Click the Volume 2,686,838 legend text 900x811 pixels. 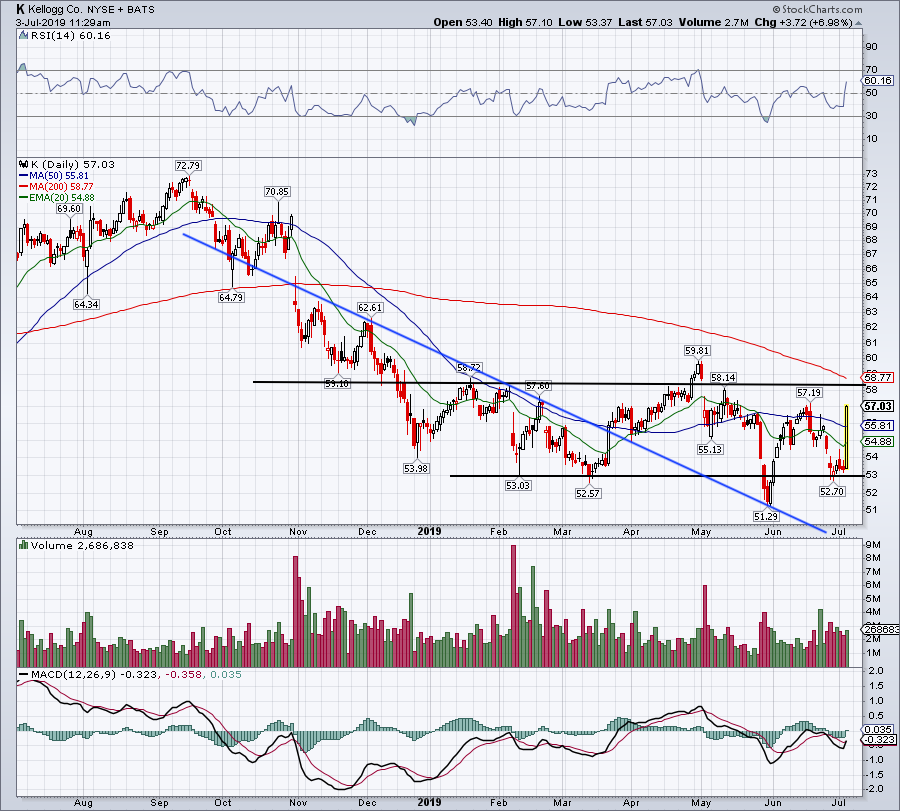pyautogui.click(x=82, y=545)
